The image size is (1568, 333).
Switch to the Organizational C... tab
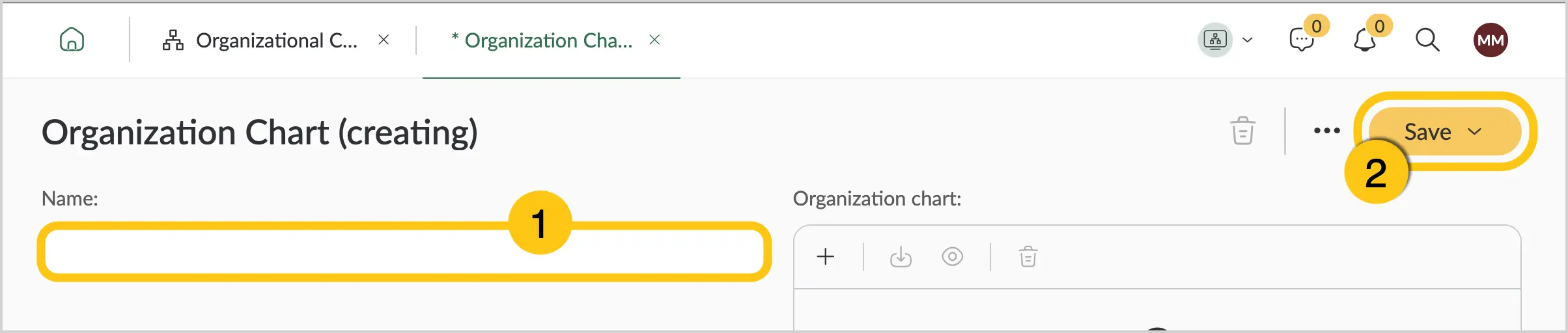click(x=260, y=40)
